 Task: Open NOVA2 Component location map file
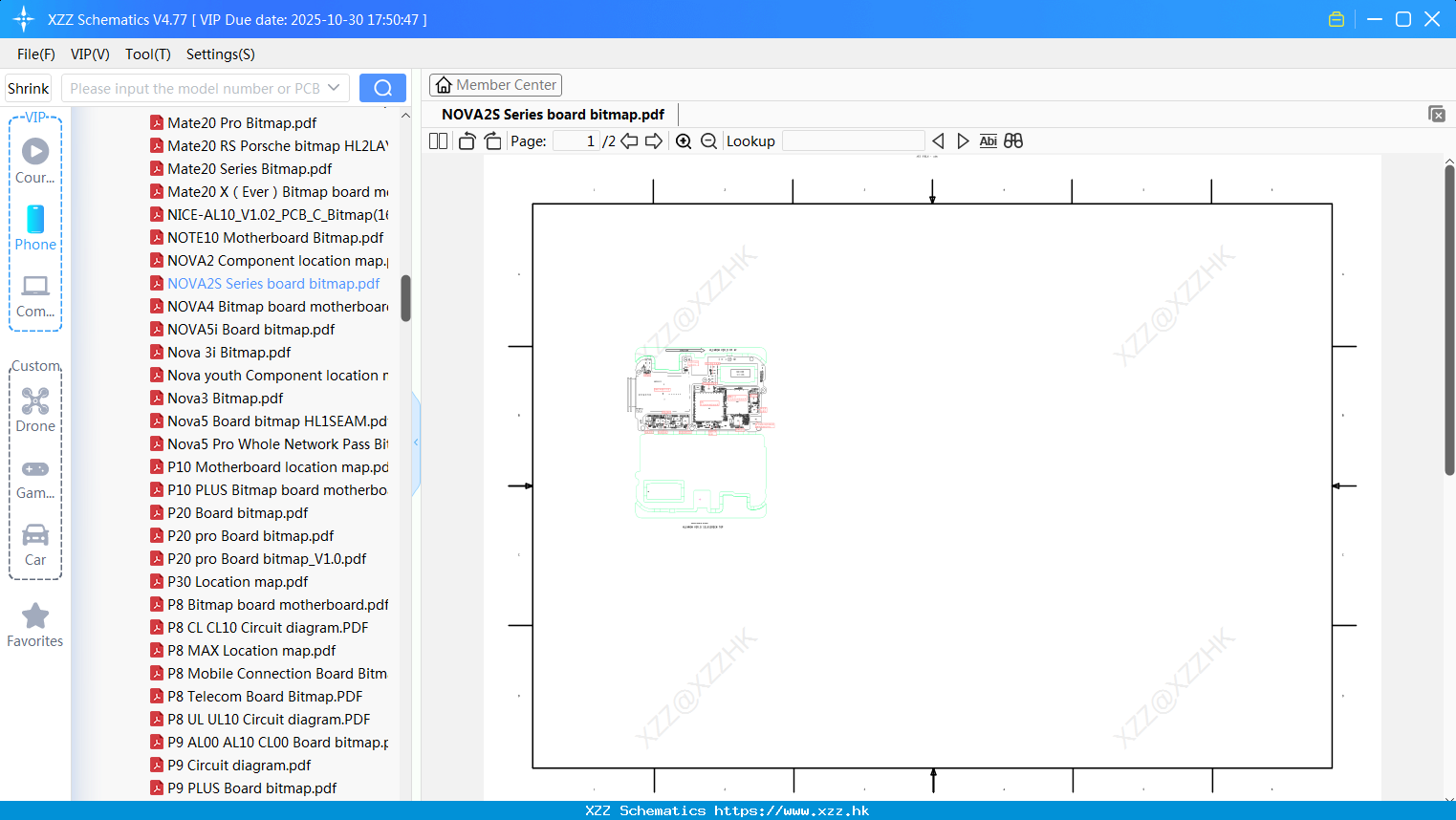click(277, 260)
